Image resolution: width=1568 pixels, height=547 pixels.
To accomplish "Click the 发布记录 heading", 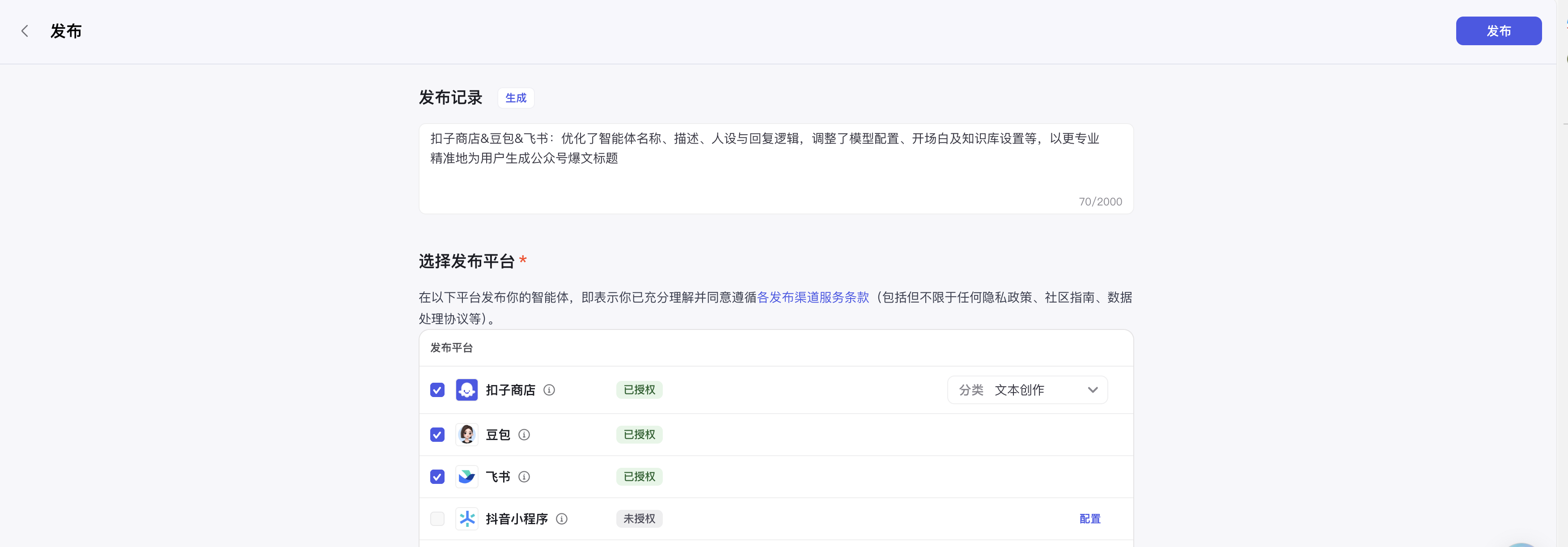I will (450, 98).
